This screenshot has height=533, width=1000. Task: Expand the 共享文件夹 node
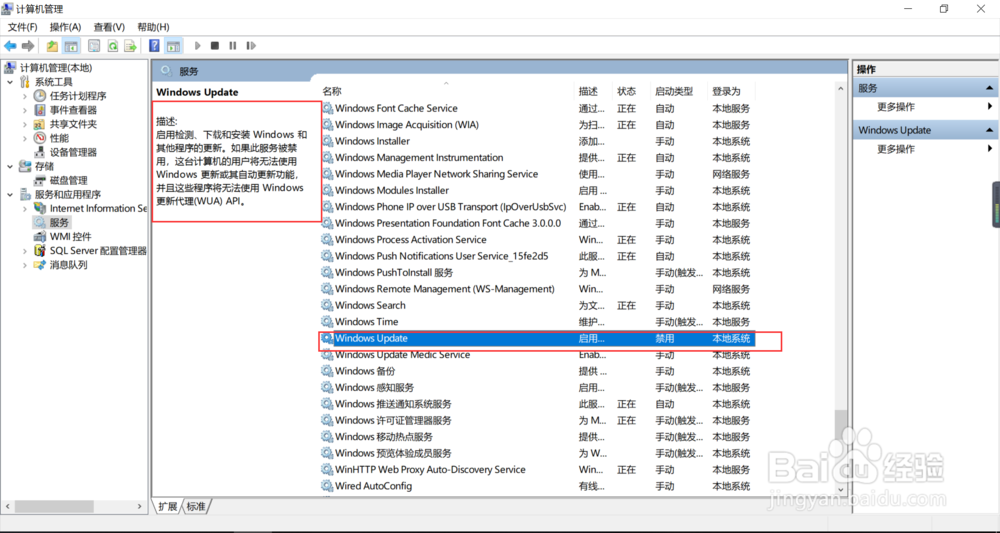pos(25,124)
